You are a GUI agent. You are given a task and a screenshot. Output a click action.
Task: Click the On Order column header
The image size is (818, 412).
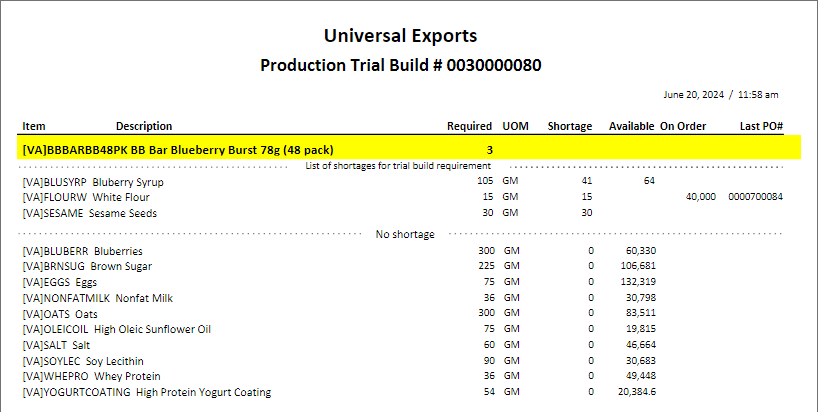(x=683, y=126)
